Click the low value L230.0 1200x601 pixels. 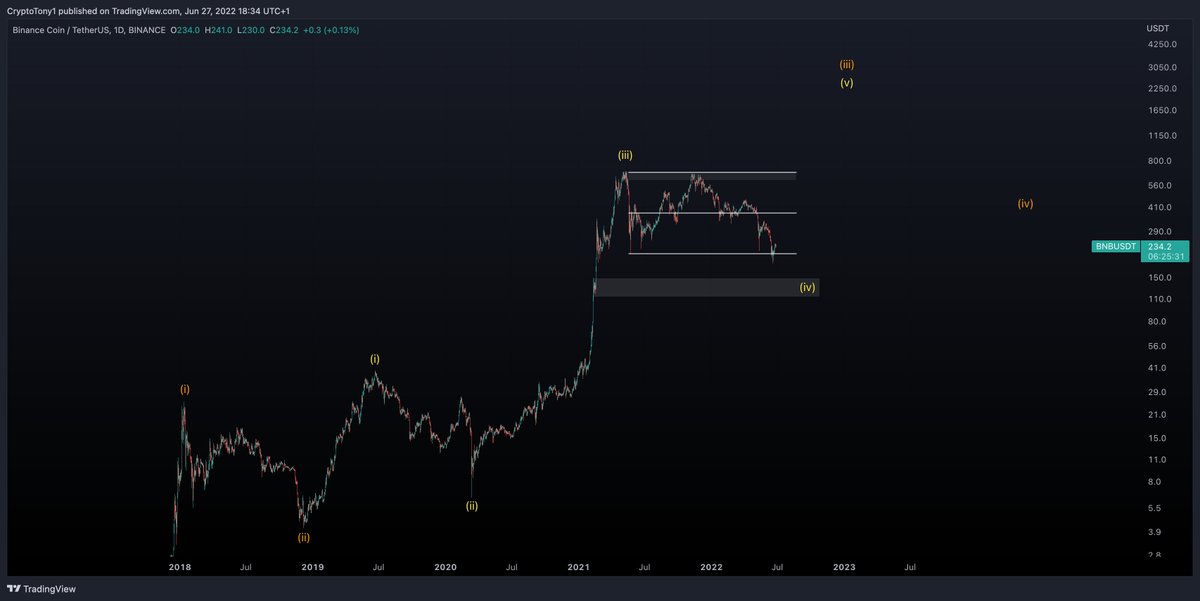pos(252,30)
